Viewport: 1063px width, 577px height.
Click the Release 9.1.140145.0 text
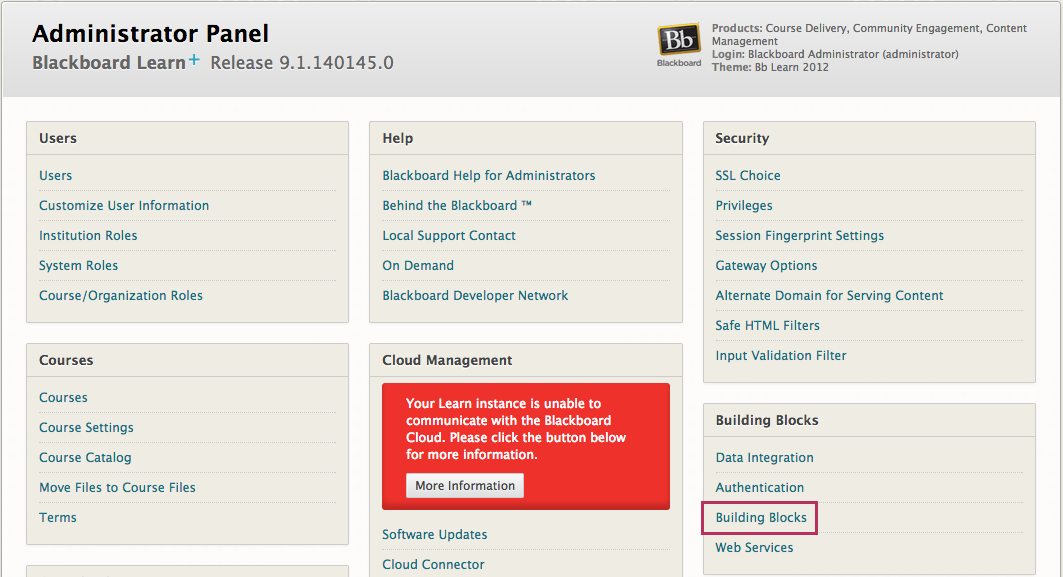302,62
